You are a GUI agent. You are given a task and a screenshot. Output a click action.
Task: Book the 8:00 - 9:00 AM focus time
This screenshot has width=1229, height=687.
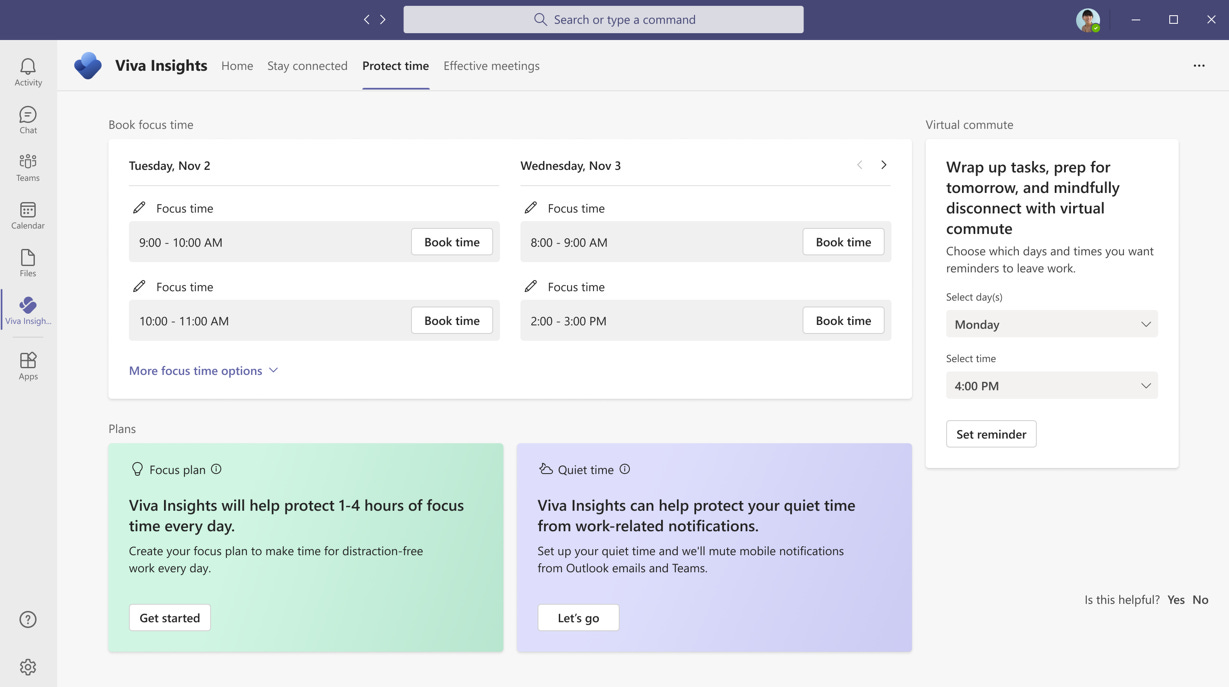coord(843,241)
